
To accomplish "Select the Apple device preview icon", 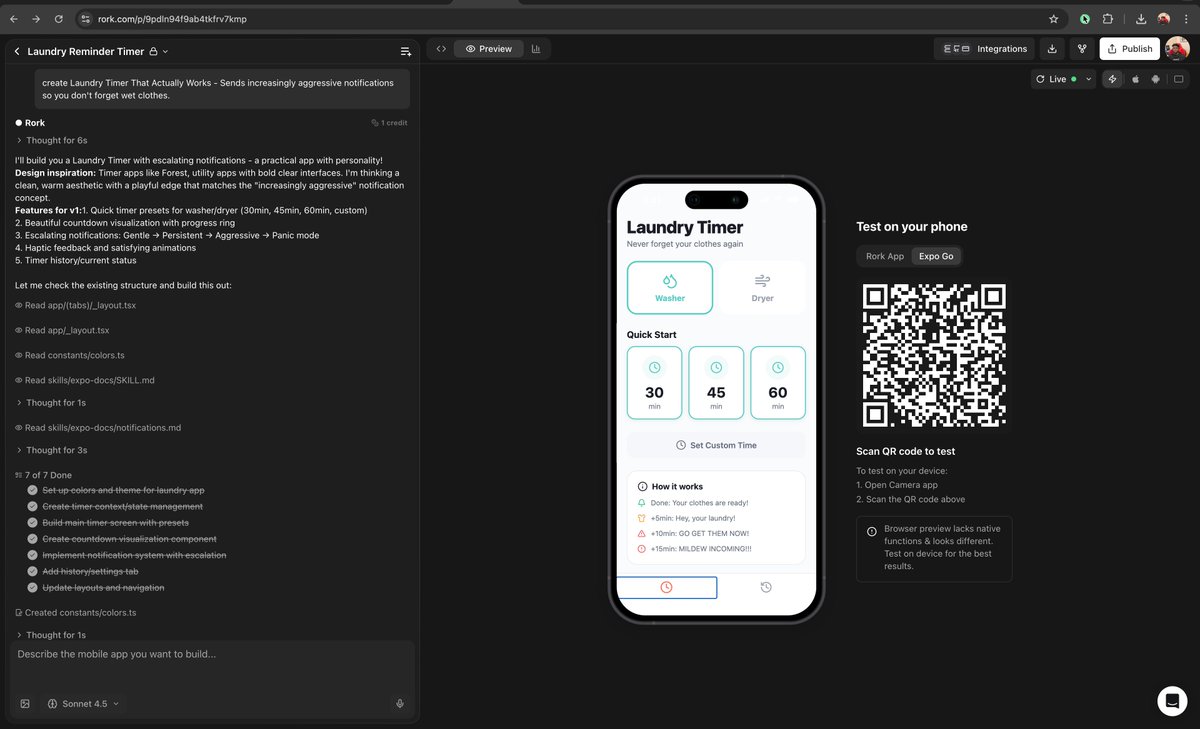I will (x=1135, y=79).
